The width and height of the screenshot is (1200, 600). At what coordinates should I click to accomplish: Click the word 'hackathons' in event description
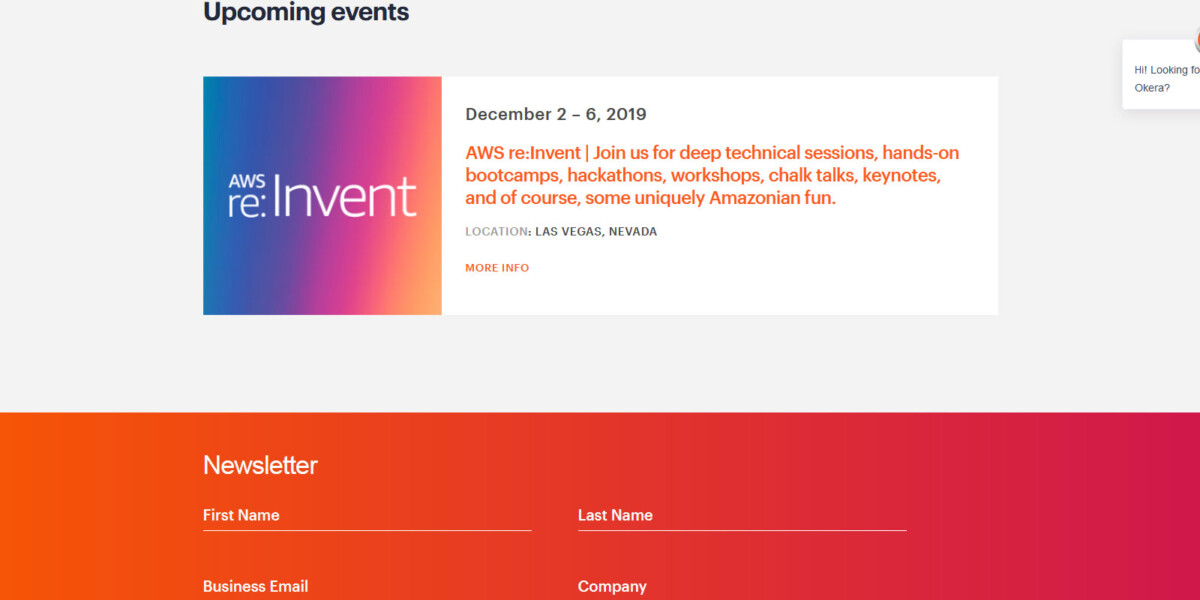pyautogui.click(x=615, y=175)
